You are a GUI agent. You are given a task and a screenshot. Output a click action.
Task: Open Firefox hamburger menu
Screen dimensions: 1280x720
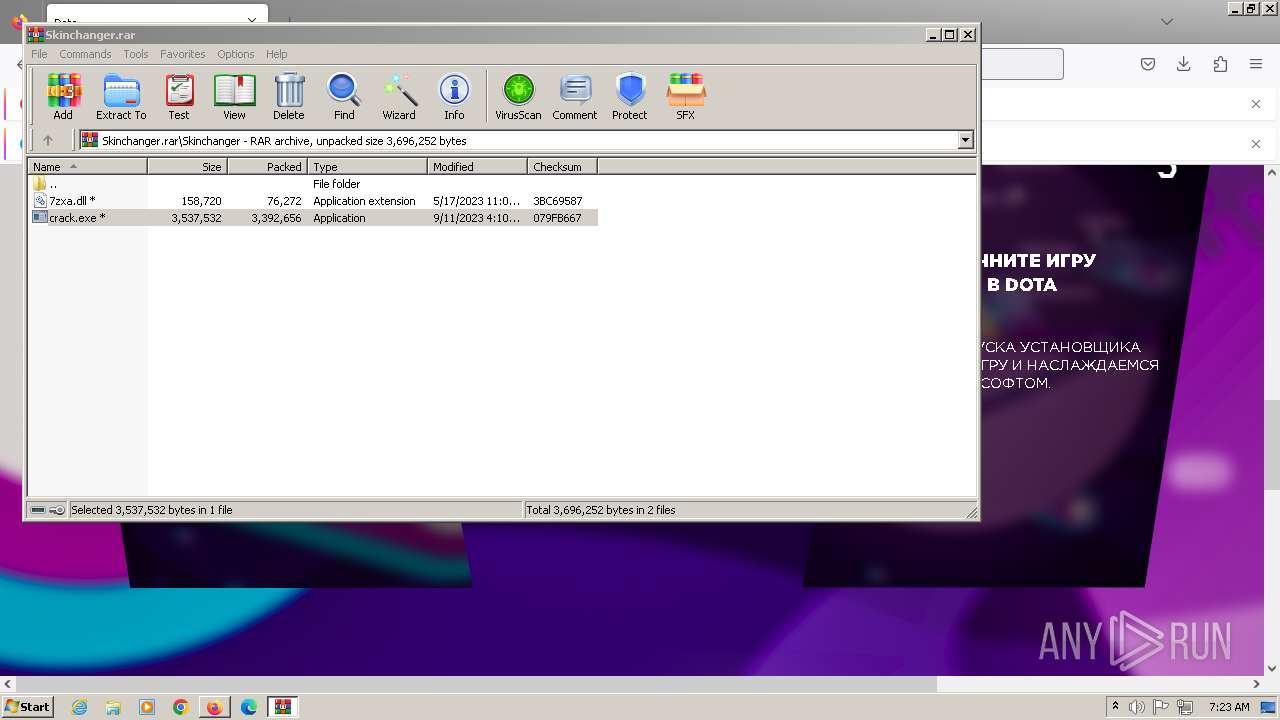point(1256,64)
